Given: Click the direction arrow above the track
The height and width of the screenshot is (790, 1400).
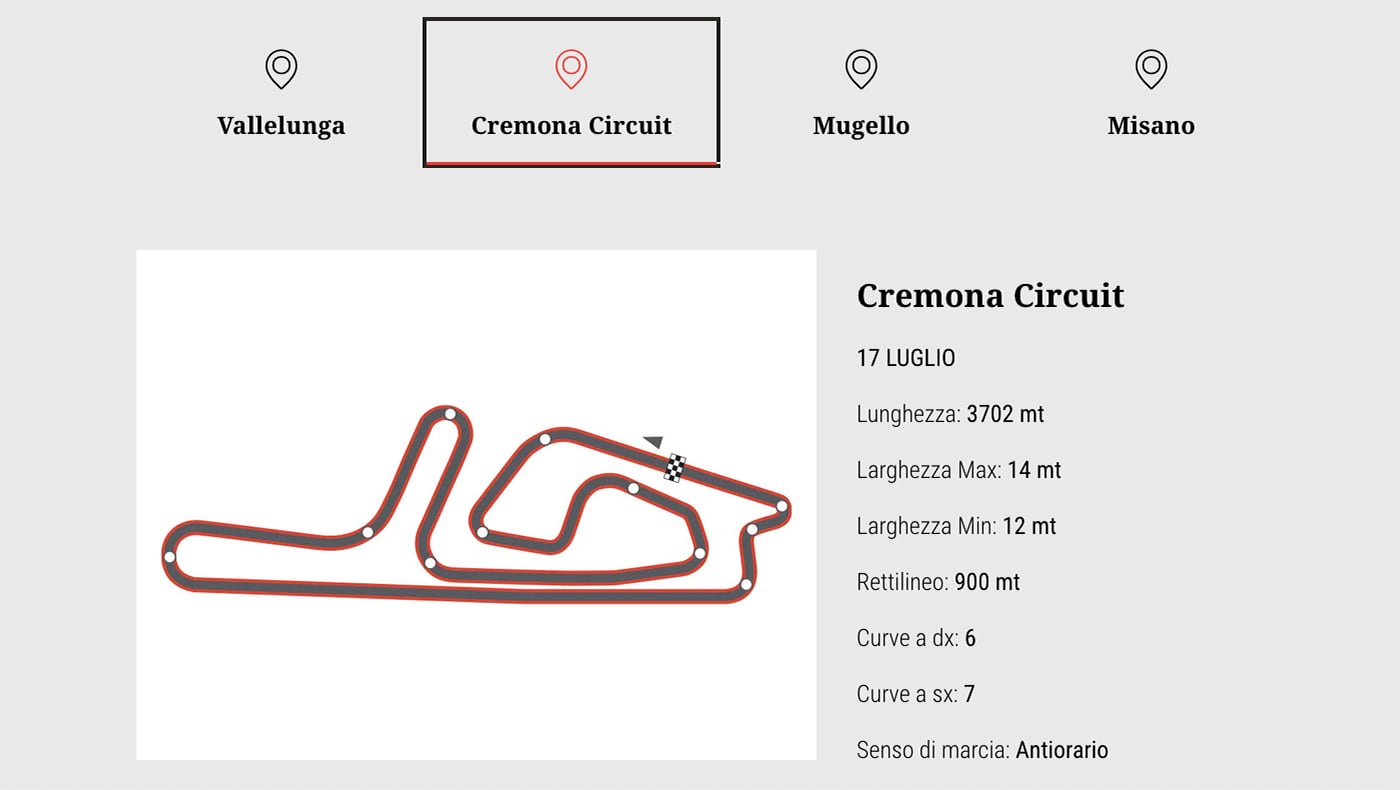Looking at the screenshot, I should coord(654,441).
